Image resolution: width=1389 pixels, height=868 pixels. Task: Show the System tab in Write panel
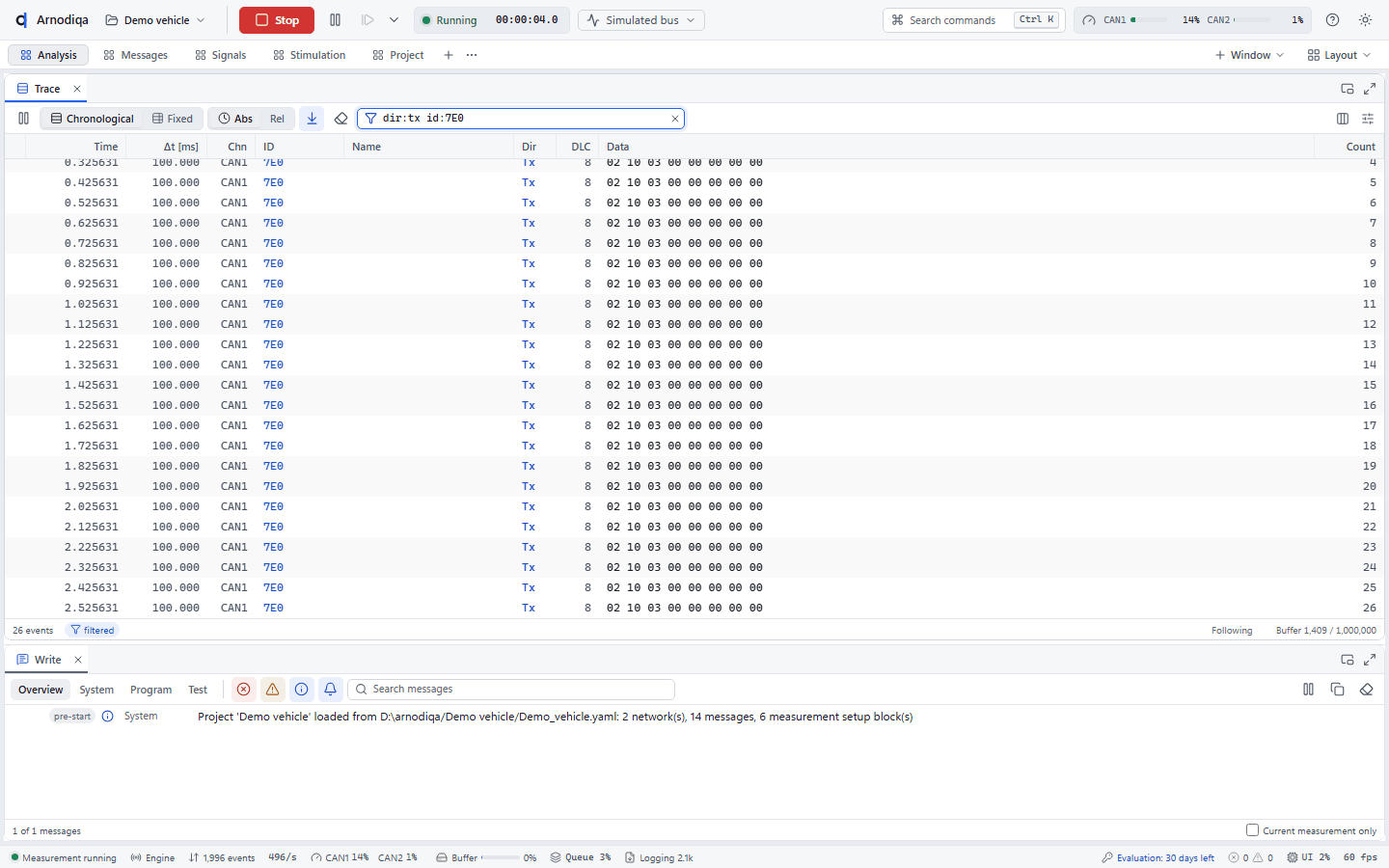tap(96, 690)
